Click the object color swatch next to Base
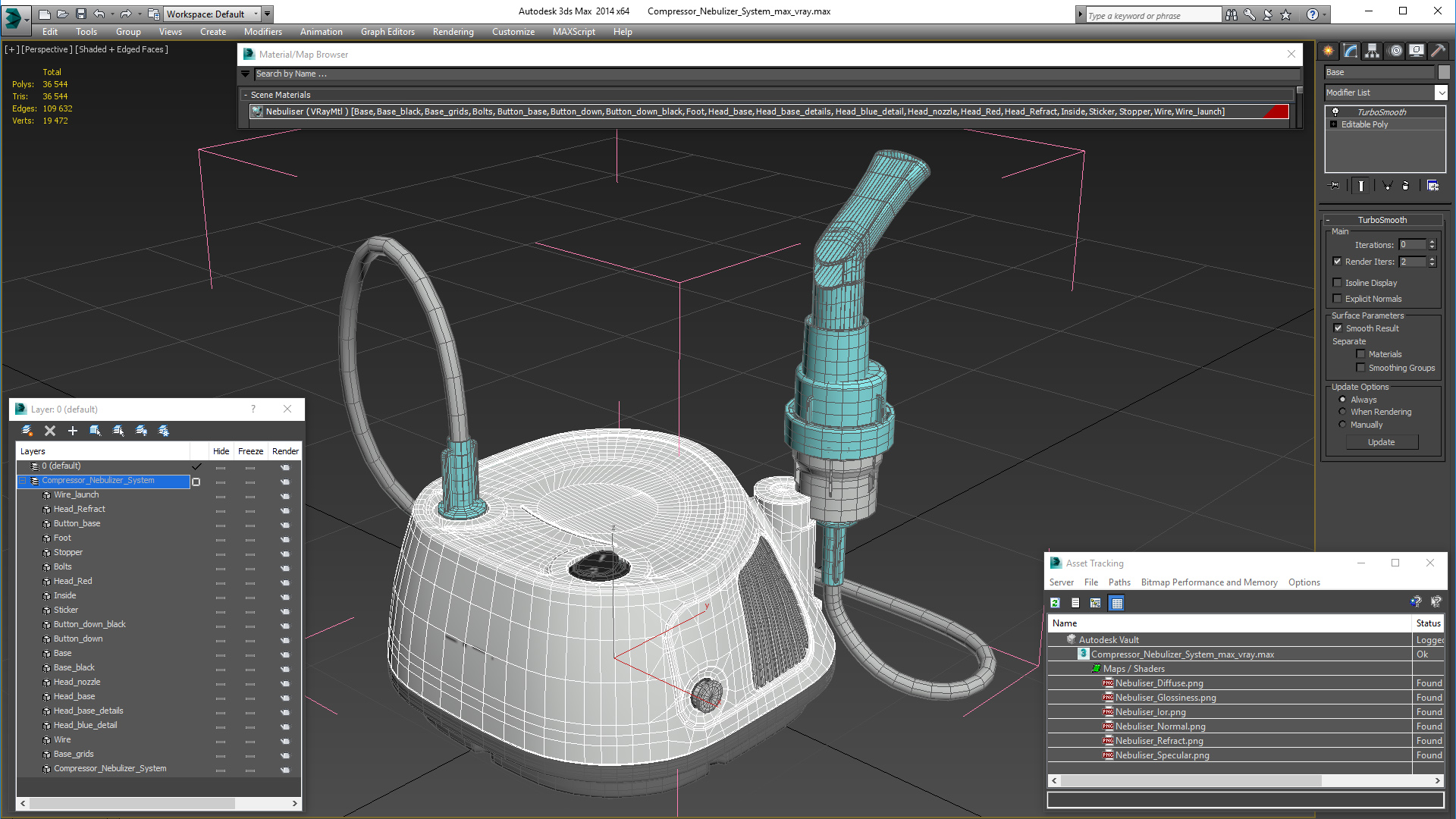Image resolution: width=1456 pixels, height=819 pixels. (1444, 72)
